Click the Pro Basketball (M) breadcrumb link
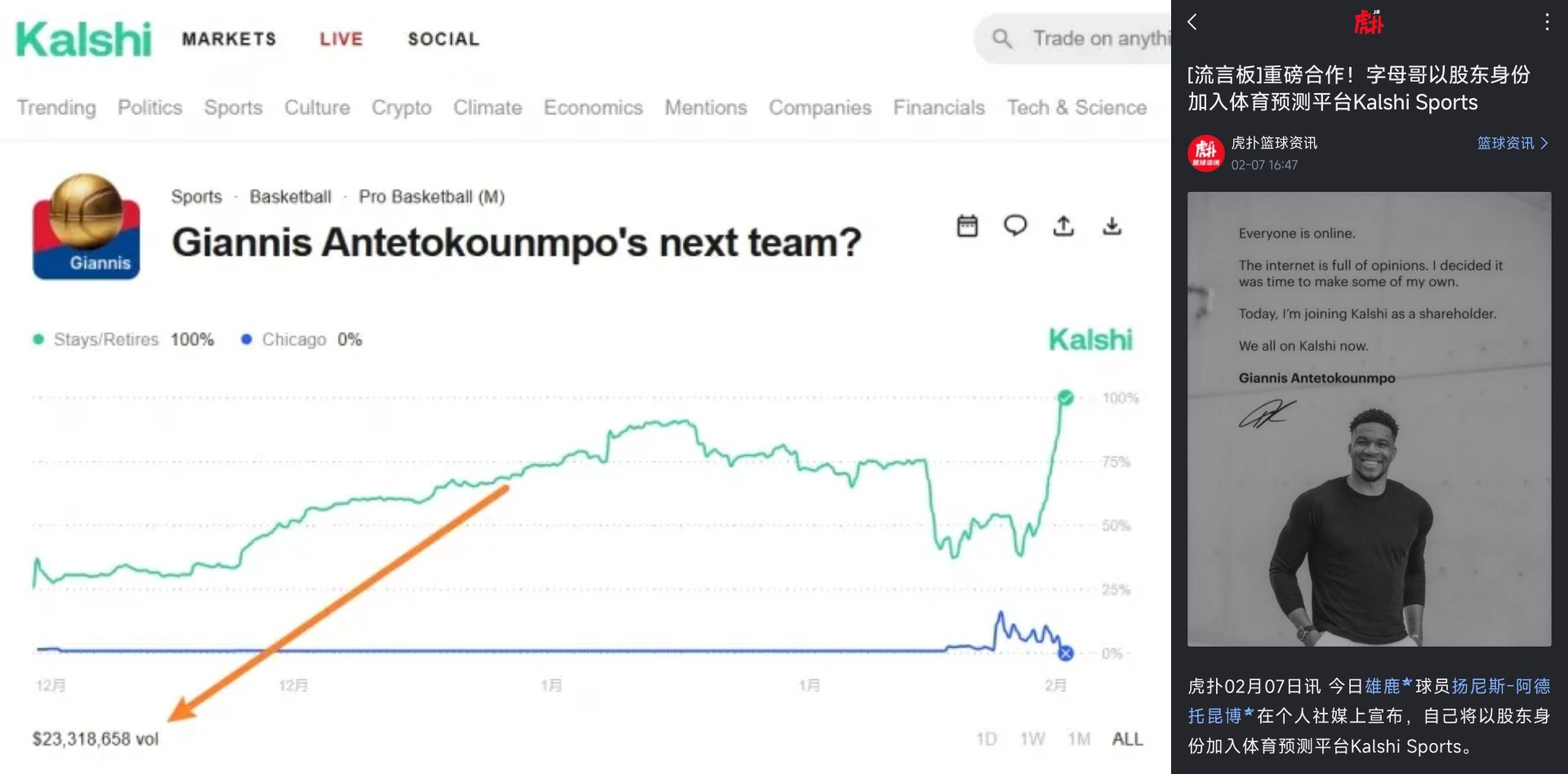The width and height of the screenshot is (1568, 774). [x=431, y=197]
